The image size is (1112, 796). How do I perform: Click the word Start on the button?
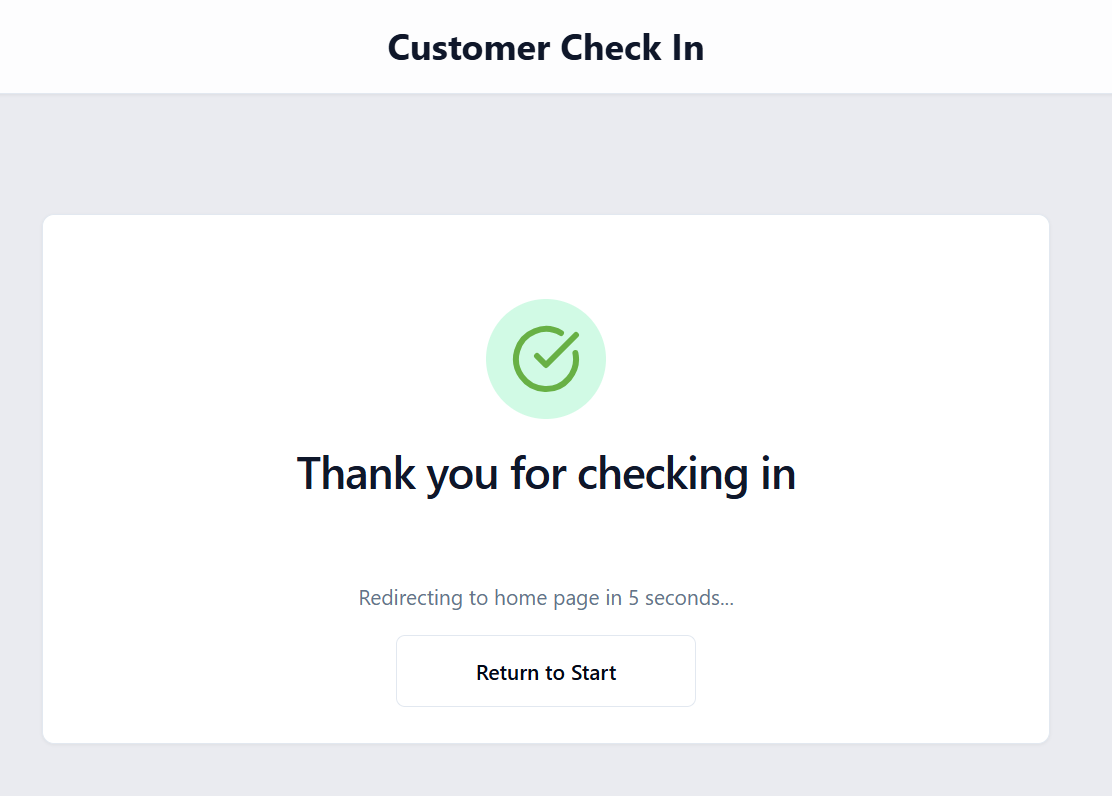(593, 673)
